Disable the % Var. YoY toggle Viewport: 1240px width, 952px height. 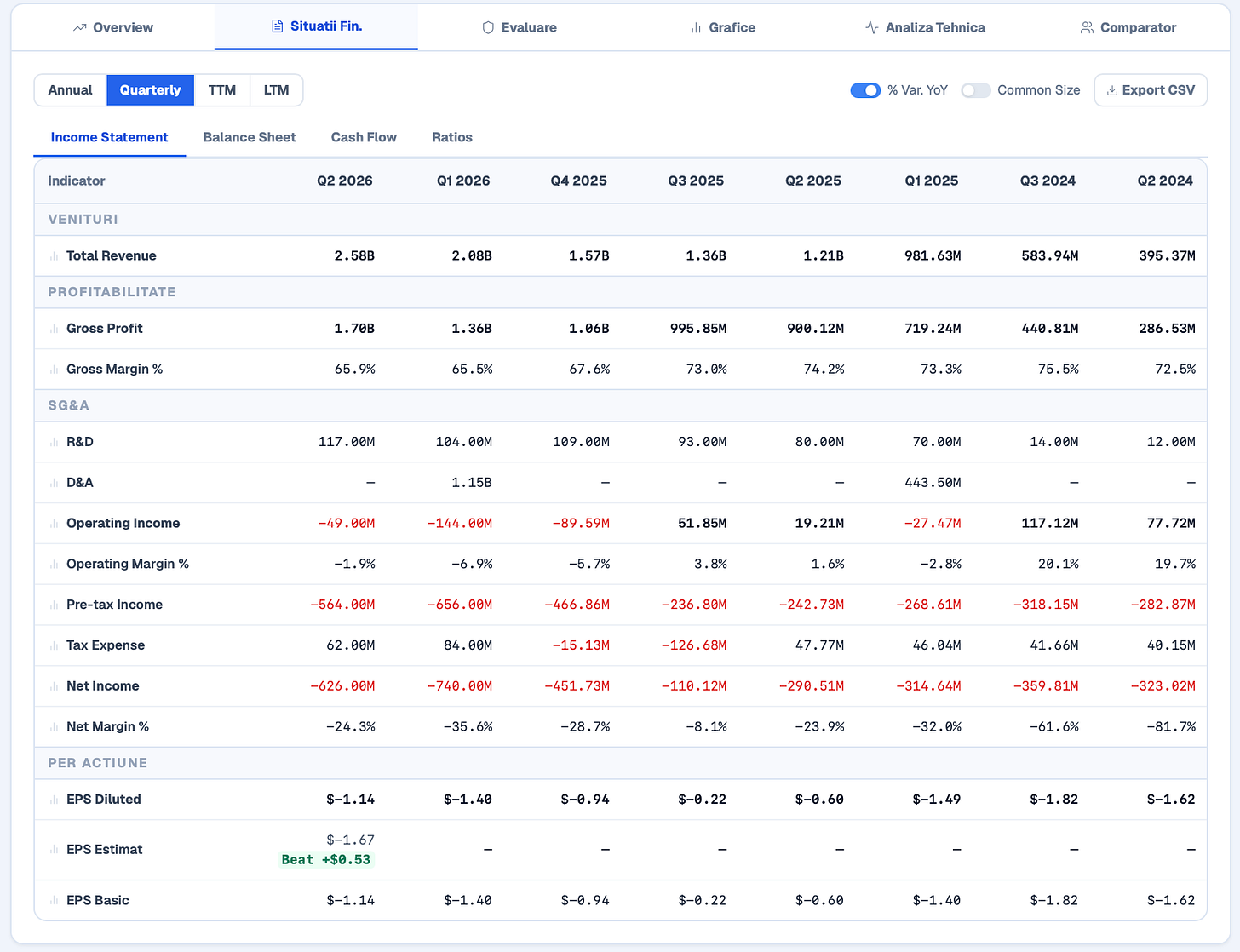[865, 90]
